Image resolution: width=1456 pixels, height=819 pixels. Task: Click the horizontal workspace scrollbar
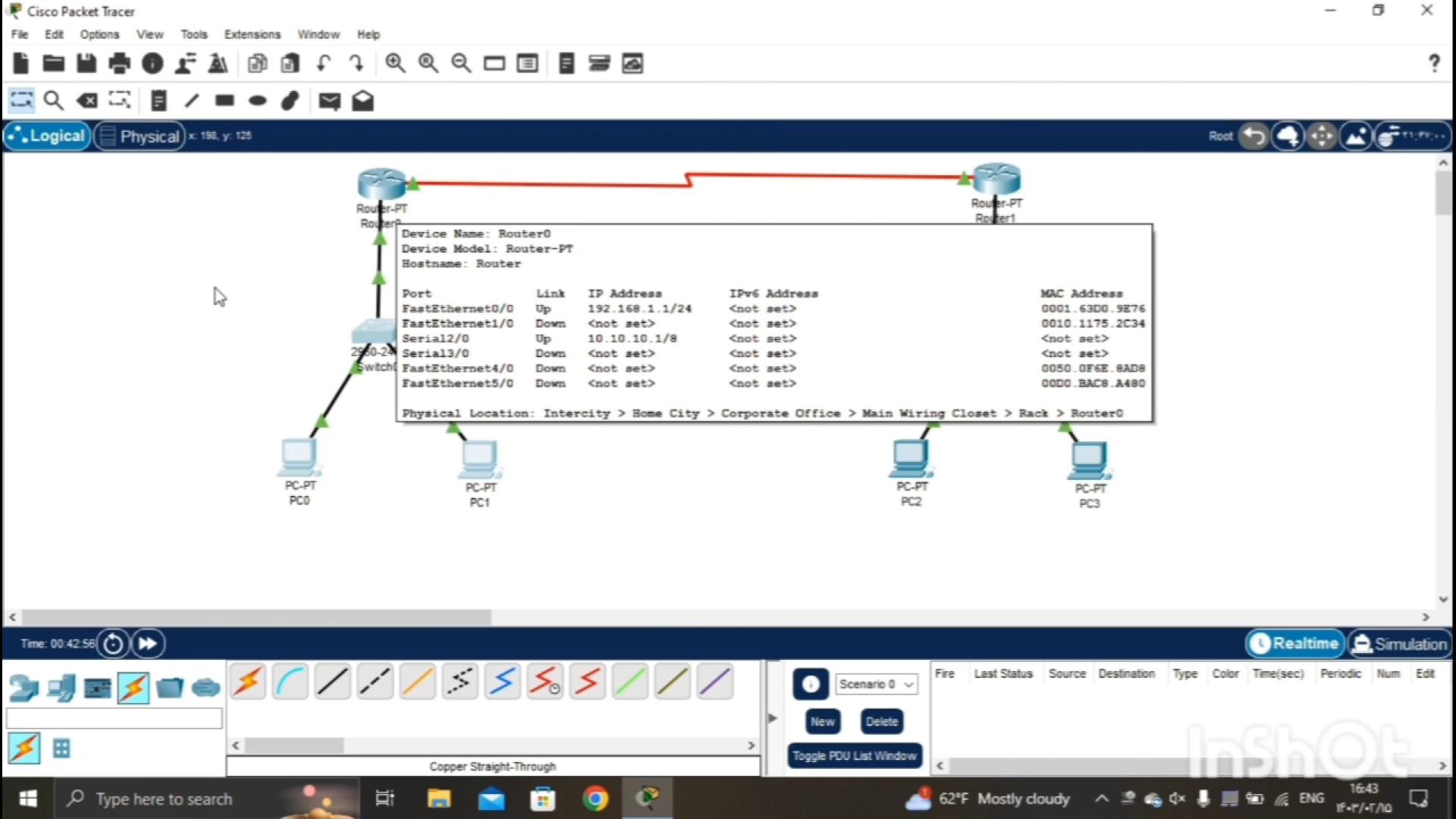255,617
